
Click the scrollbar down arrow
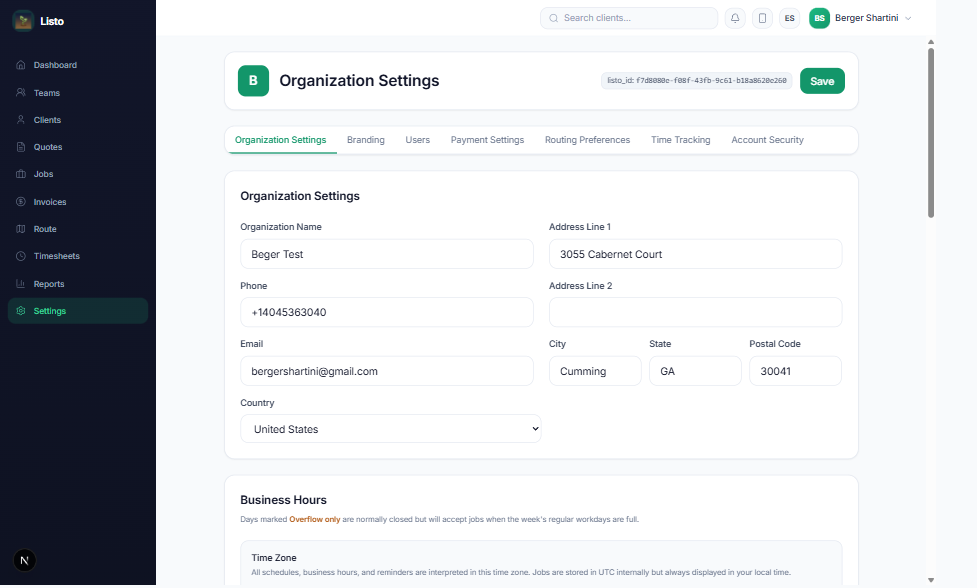(931, 580)
